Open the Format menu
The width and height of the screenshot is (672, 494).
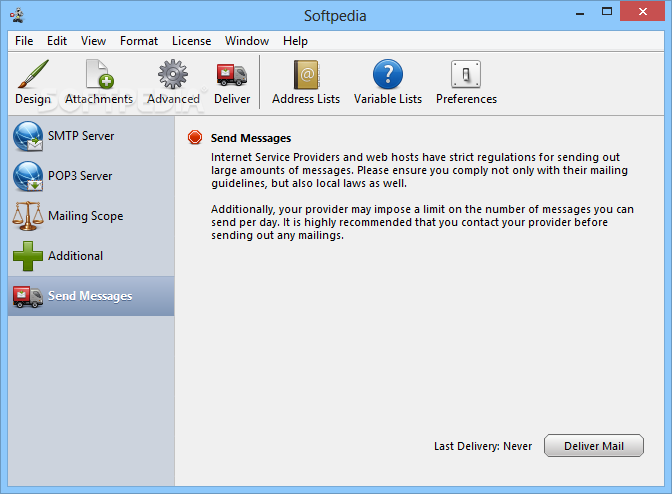(x=139, y=41)
